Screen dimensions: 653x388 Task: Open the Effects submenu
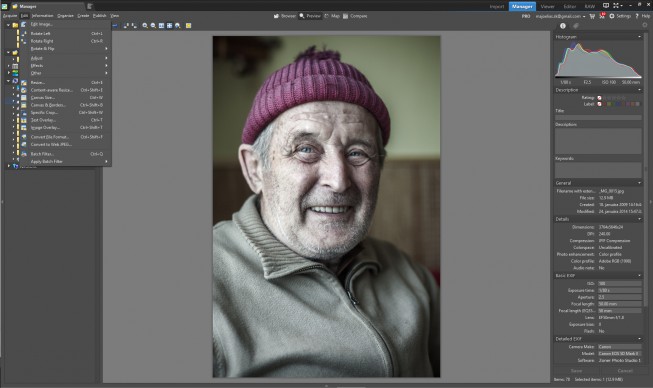coord(66,65)
